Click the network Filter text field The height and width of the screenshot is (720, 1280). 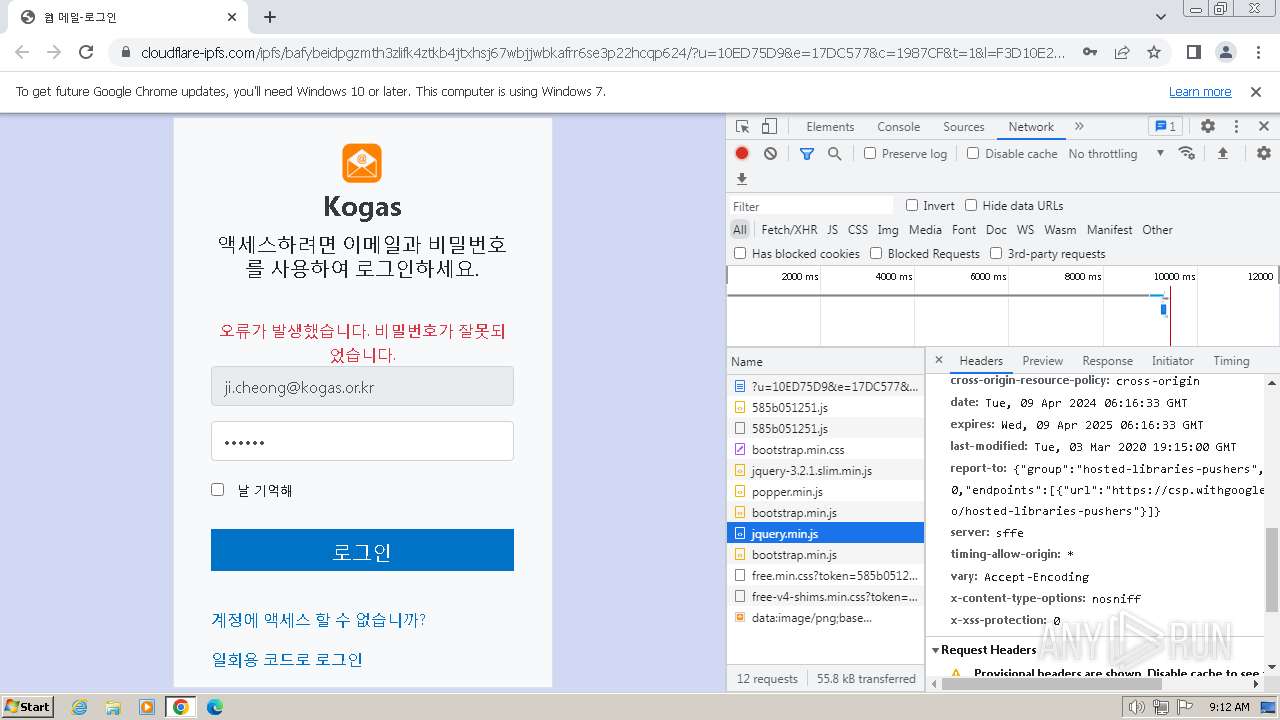coord(811,206)
